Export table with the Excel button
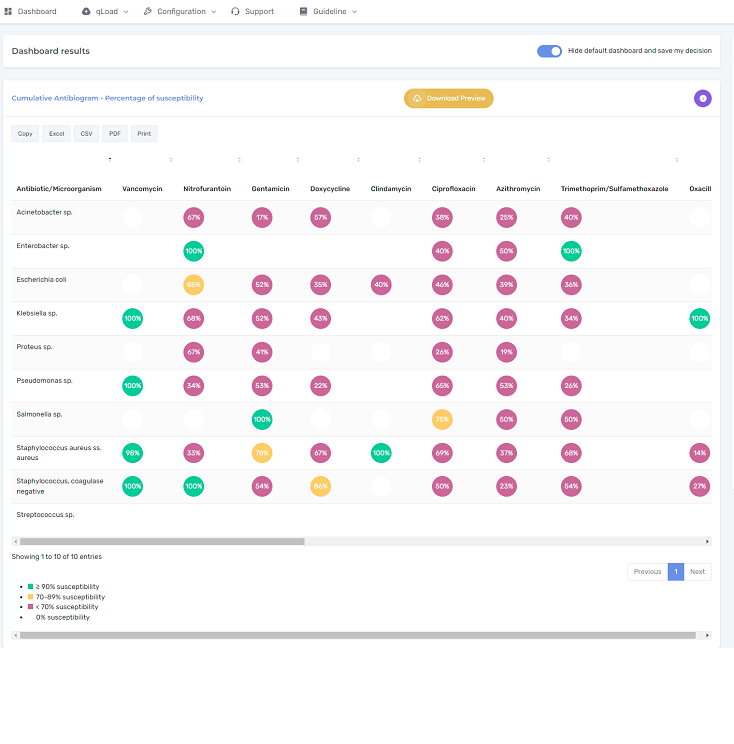734x744 pixels. 56,133
